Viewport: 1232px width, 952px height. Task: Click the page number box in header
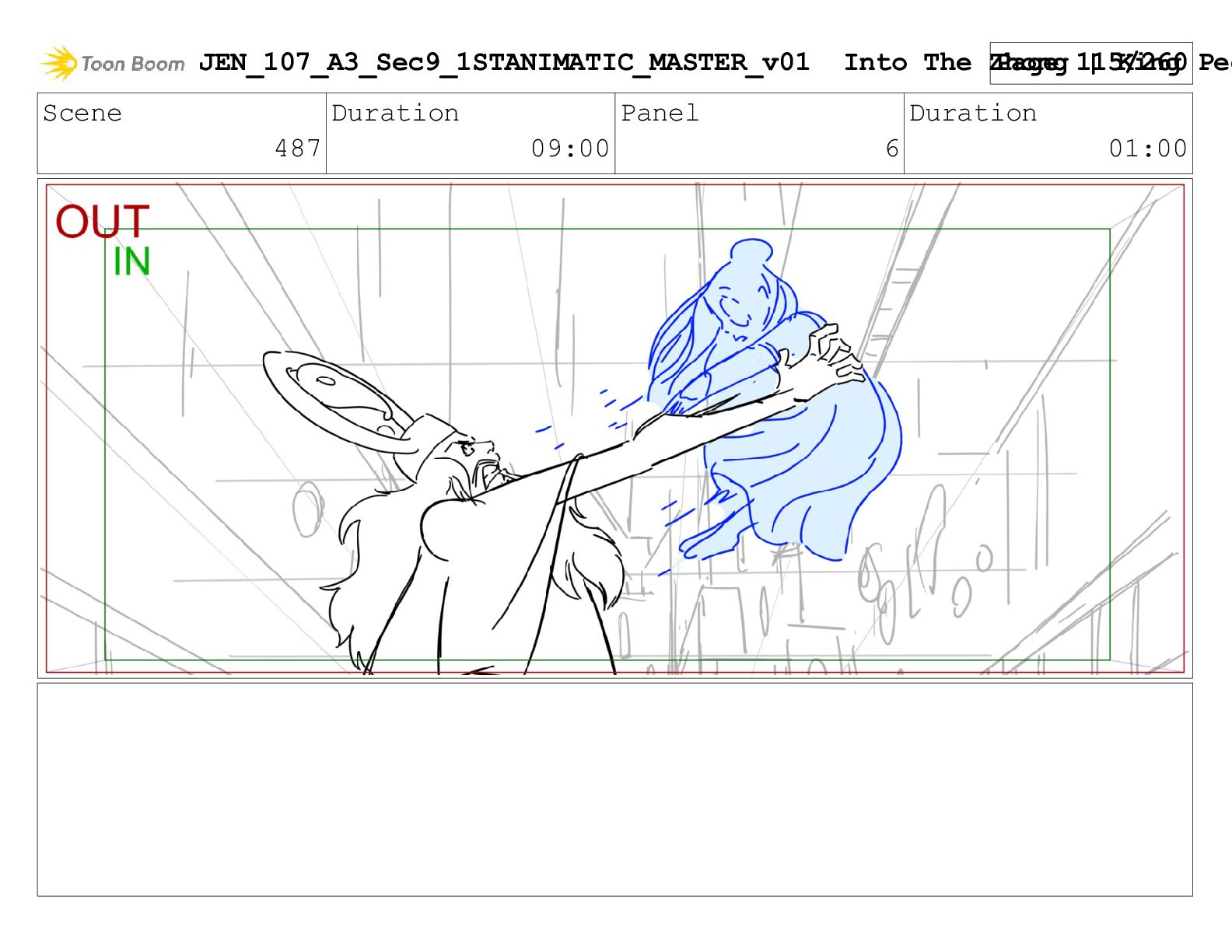click(x=1090, y=63)
